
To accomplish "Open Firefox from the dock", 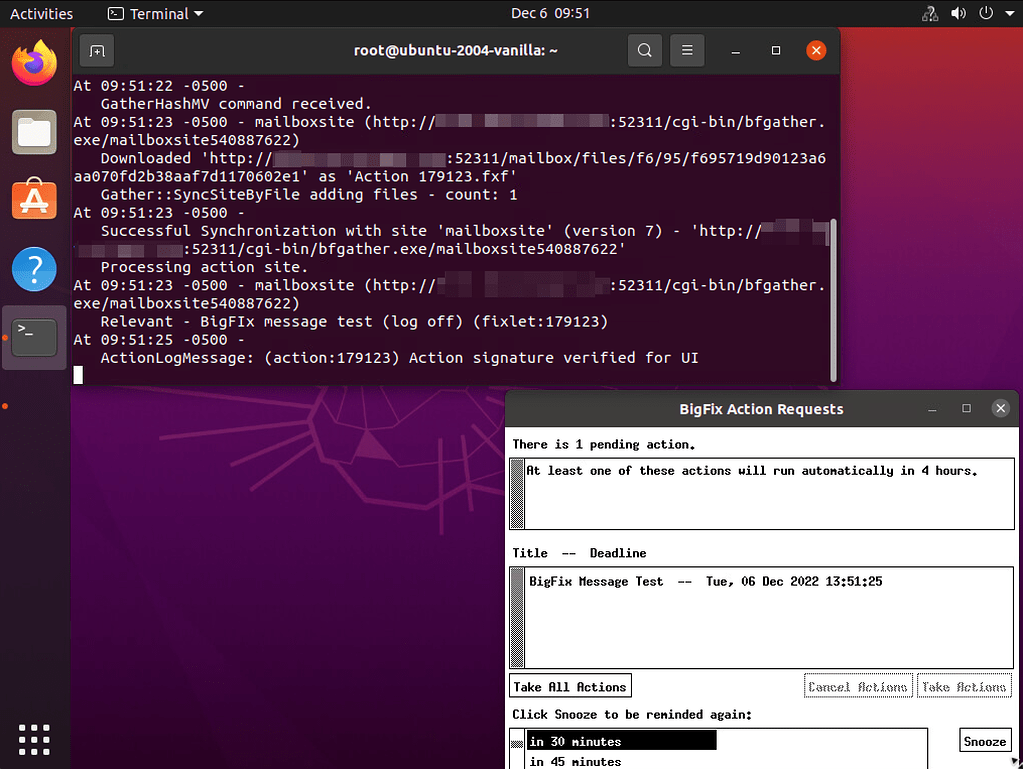I will click(x=33, y=62).
